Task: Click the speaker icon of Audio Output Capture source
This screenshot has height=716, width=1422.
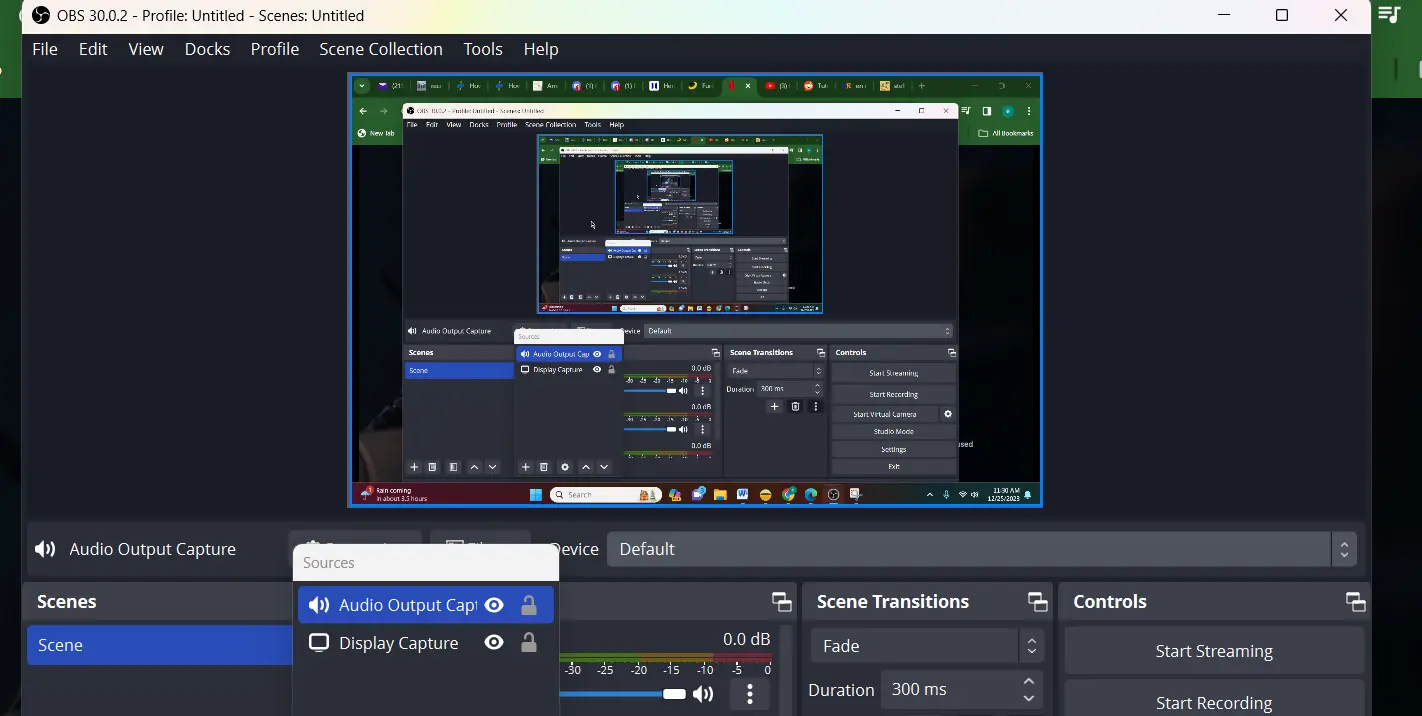Action: click(x=319, y=605)
